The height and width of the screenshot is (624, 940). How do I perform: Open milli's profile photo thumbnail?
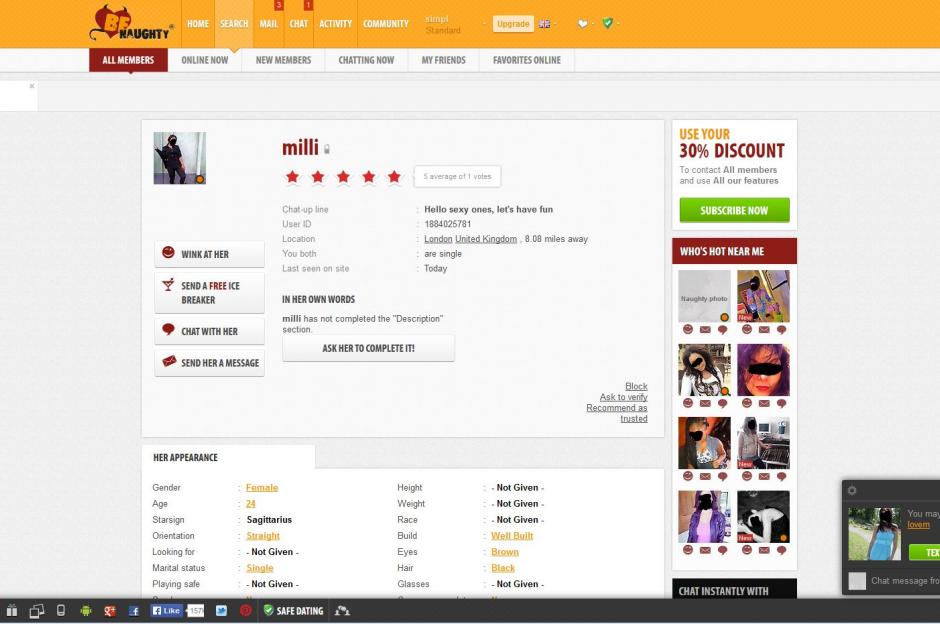tap(179, 158)
